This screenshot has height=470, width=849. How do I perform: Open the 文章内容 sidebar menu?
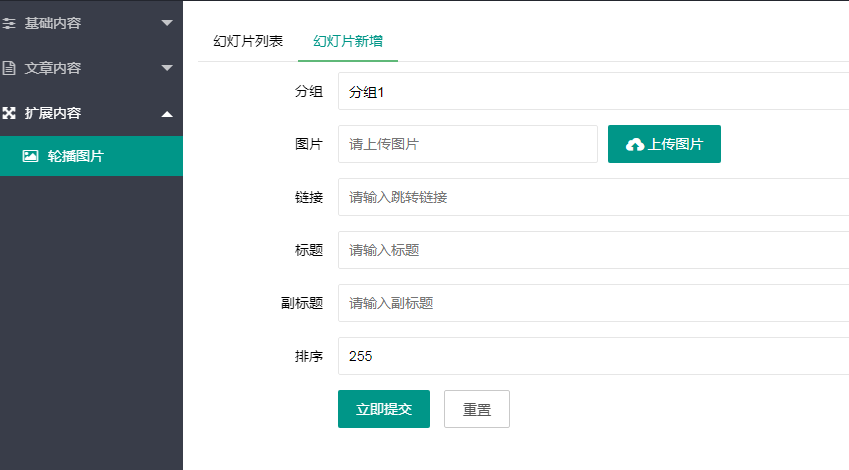(x=92, y=68)
